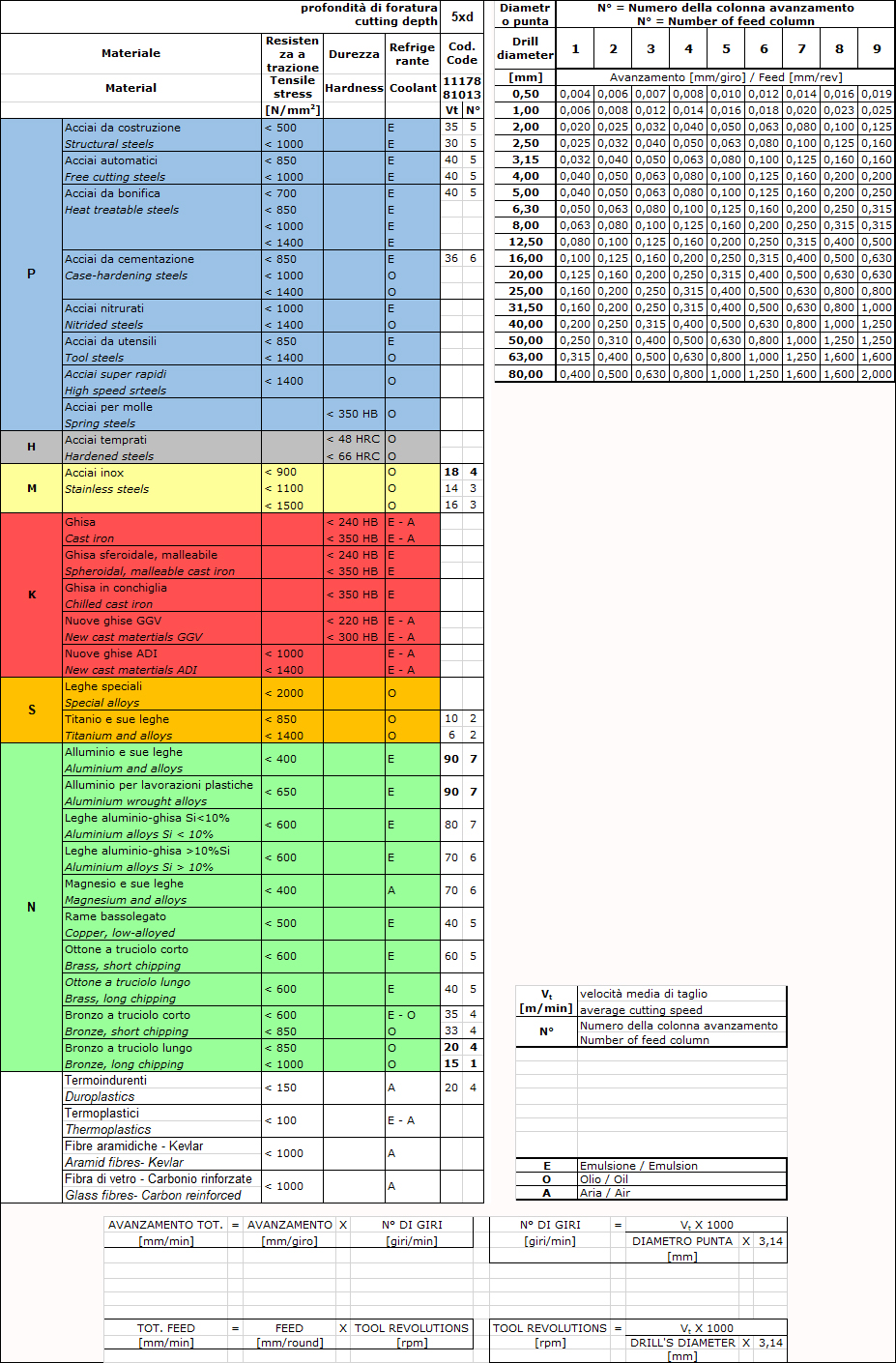
Task: Click the 'Coolant' column header
Action: (413, 88)
